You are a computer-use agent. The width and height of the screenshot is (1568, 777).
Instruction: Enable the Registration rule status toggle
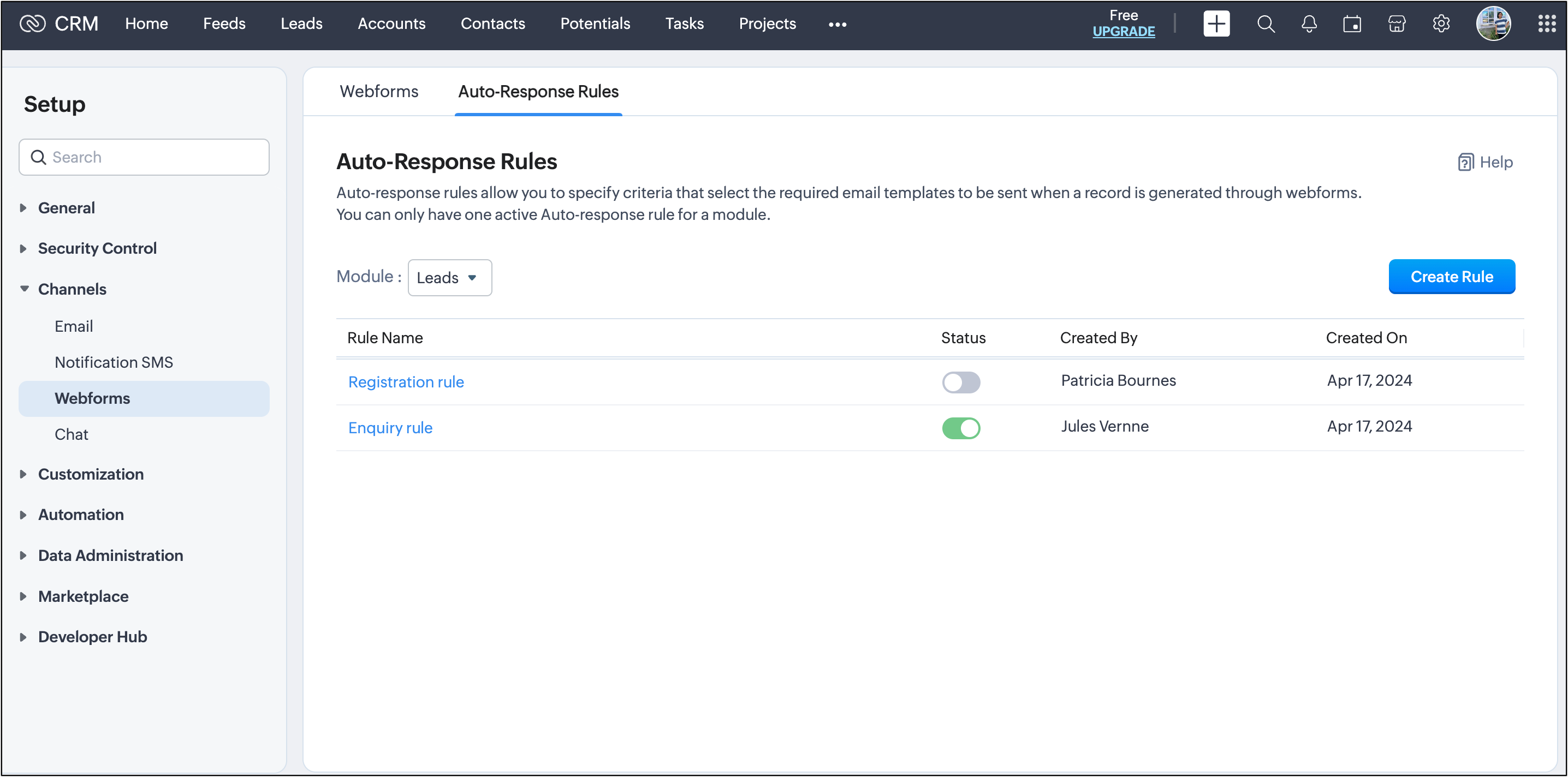(960, 382)
